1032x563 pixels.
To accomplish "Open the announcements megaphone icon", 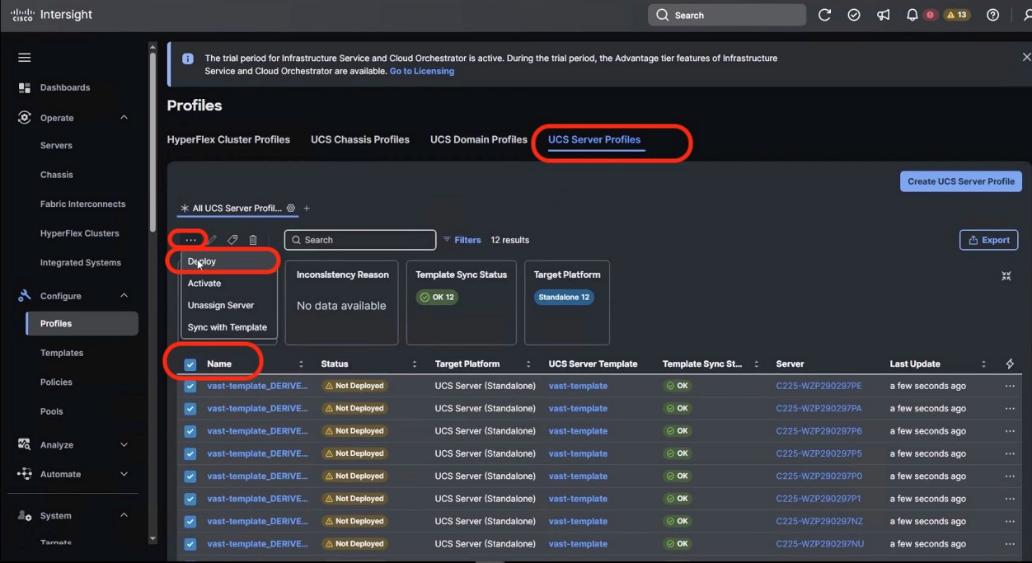I will pyautogui.click(x=883, y=14).
